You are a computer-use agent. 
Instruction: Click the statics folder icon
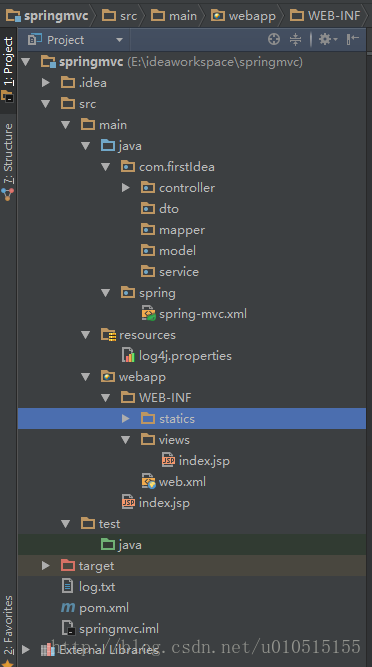point(148,419)
